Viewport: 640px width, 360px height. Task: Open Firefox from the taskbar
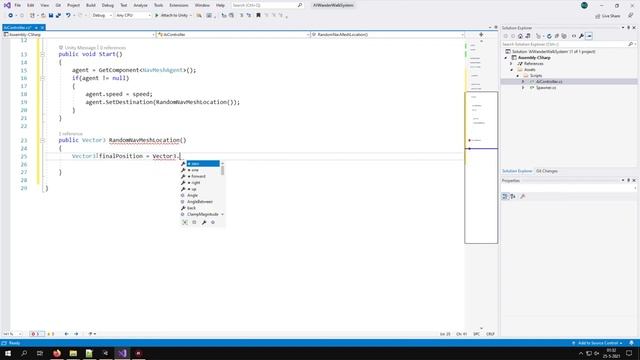[x=57, y=353]
